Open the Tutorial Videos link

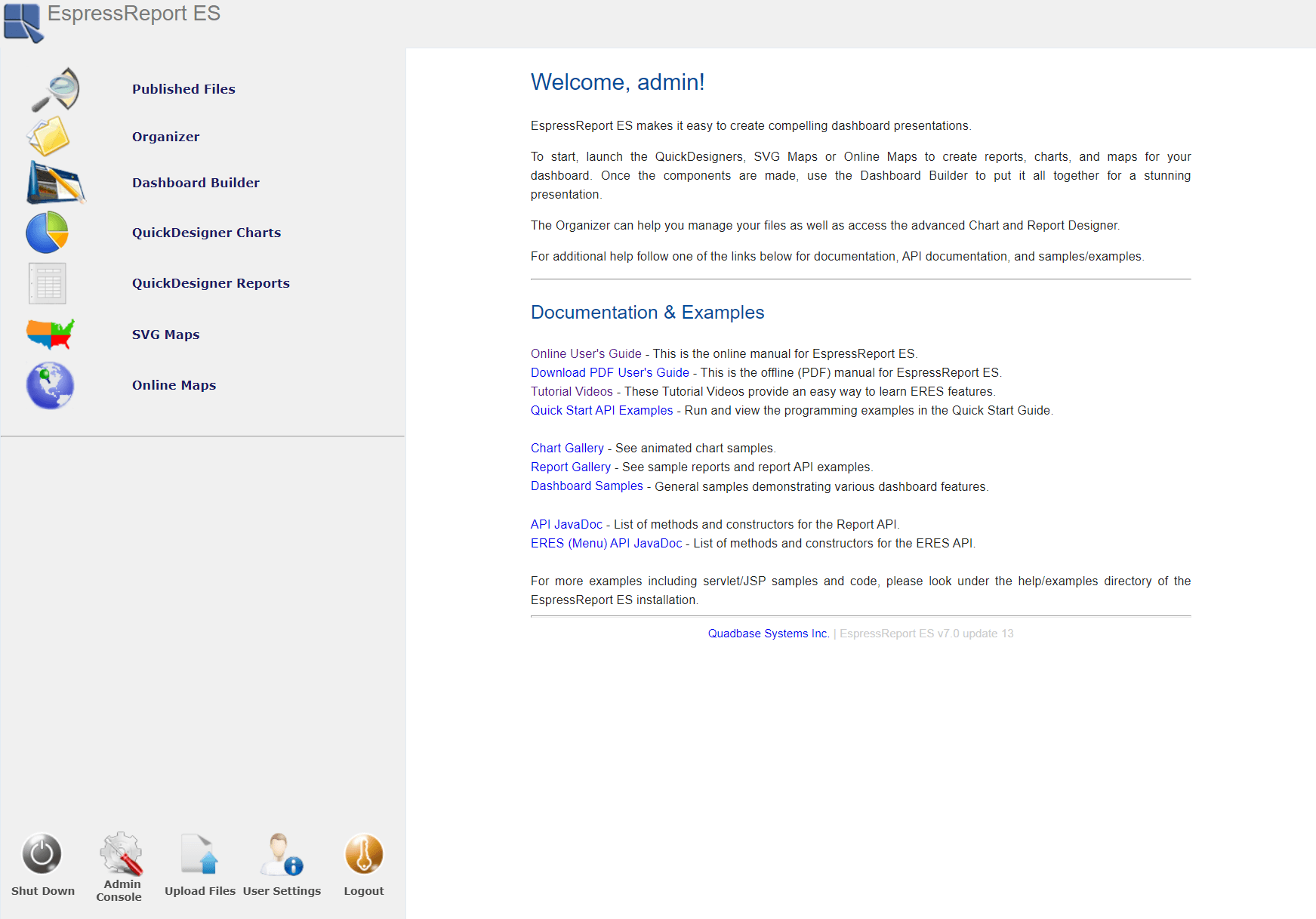[x=572, y=391]
